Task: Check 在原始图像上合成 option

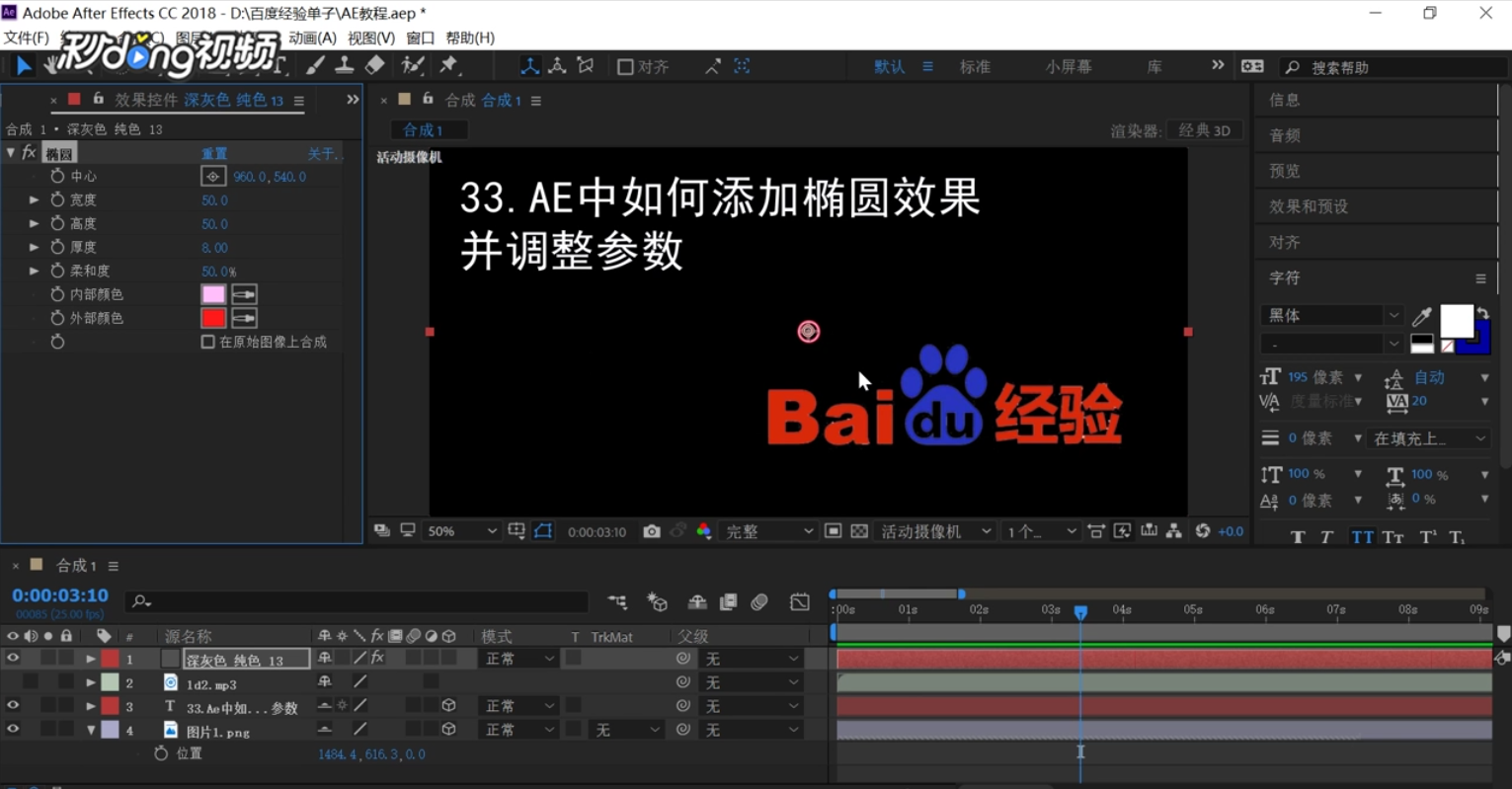Action: coord(207,342)
